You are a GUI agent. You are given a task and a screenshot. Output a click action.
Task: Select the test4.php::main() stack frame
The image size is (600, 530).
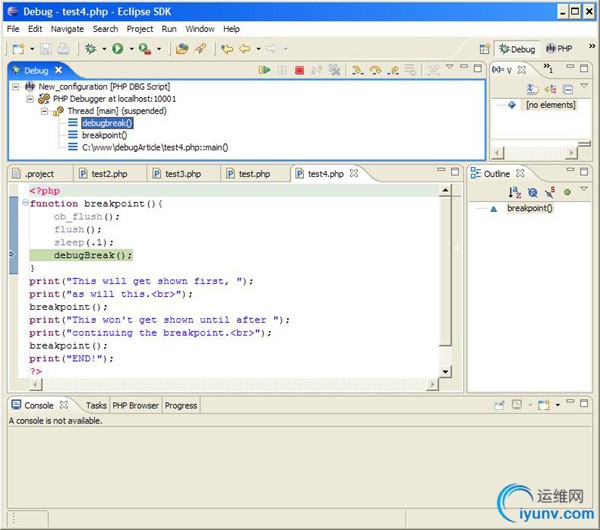click(155, 147)
